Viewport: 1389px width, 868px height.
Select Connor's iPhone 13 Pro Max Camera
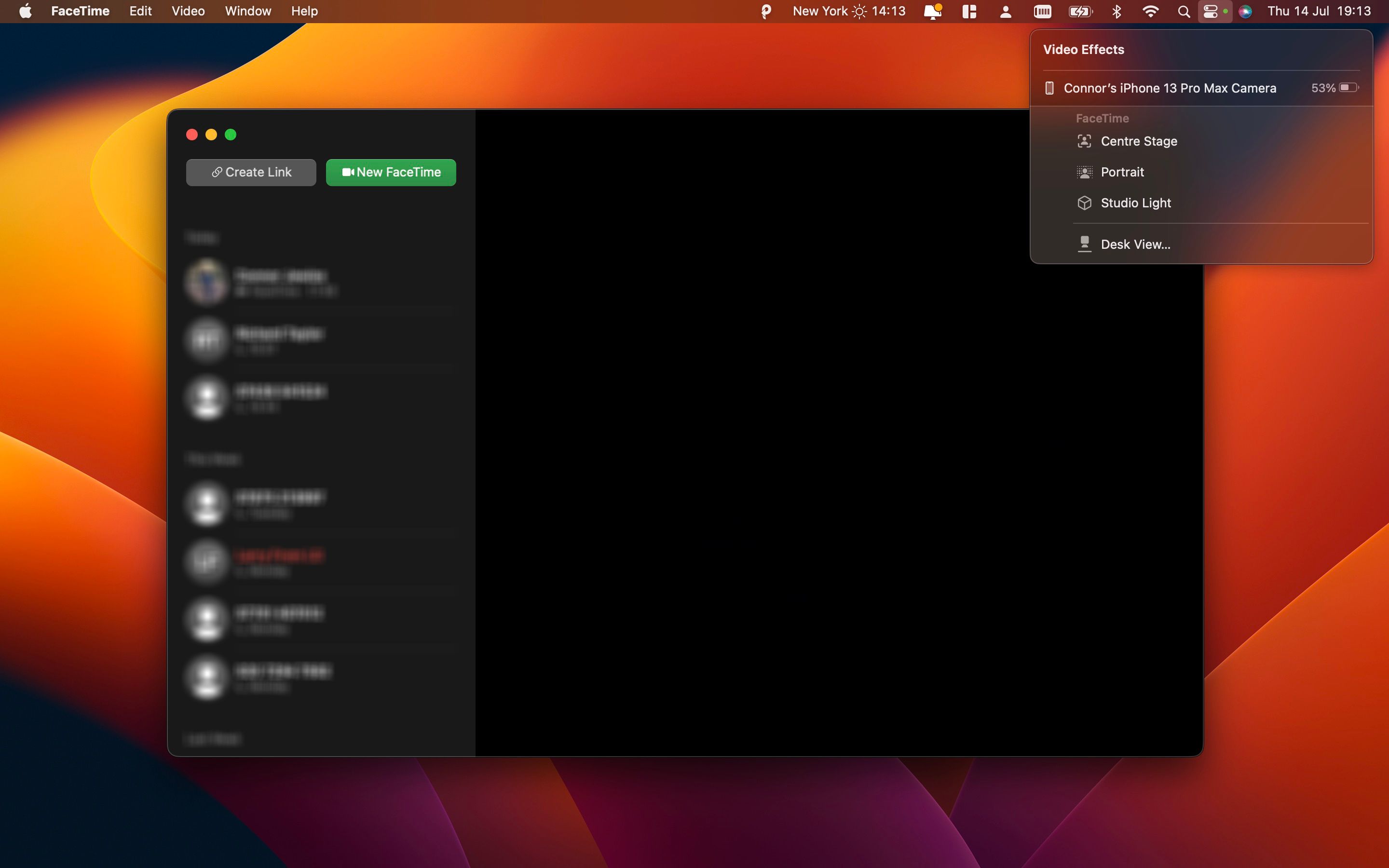point(1169,88)
